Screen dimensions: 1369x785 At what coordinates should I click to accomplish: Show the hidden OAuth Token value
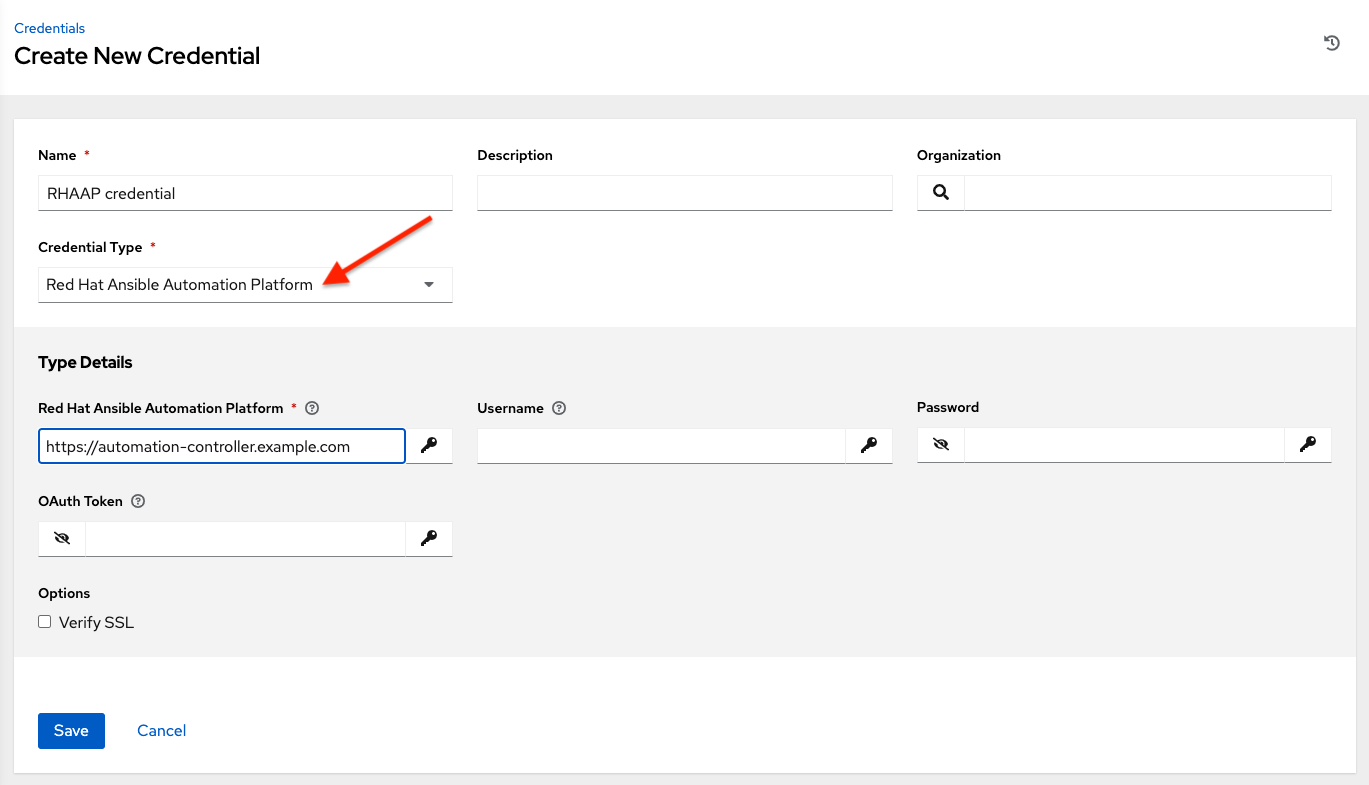pos(61,538)
